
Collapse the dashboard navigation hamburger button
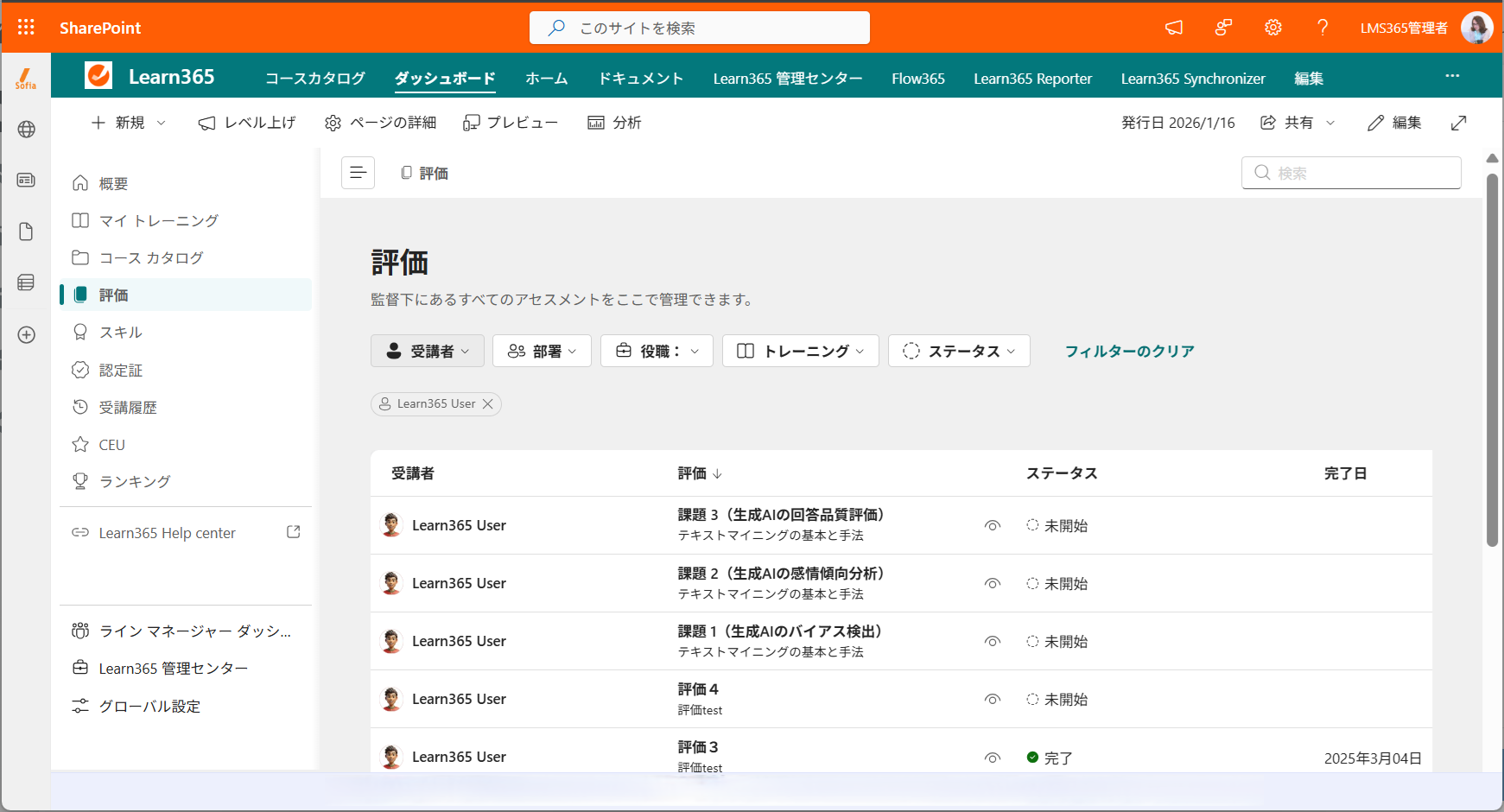tap(358, 173)
